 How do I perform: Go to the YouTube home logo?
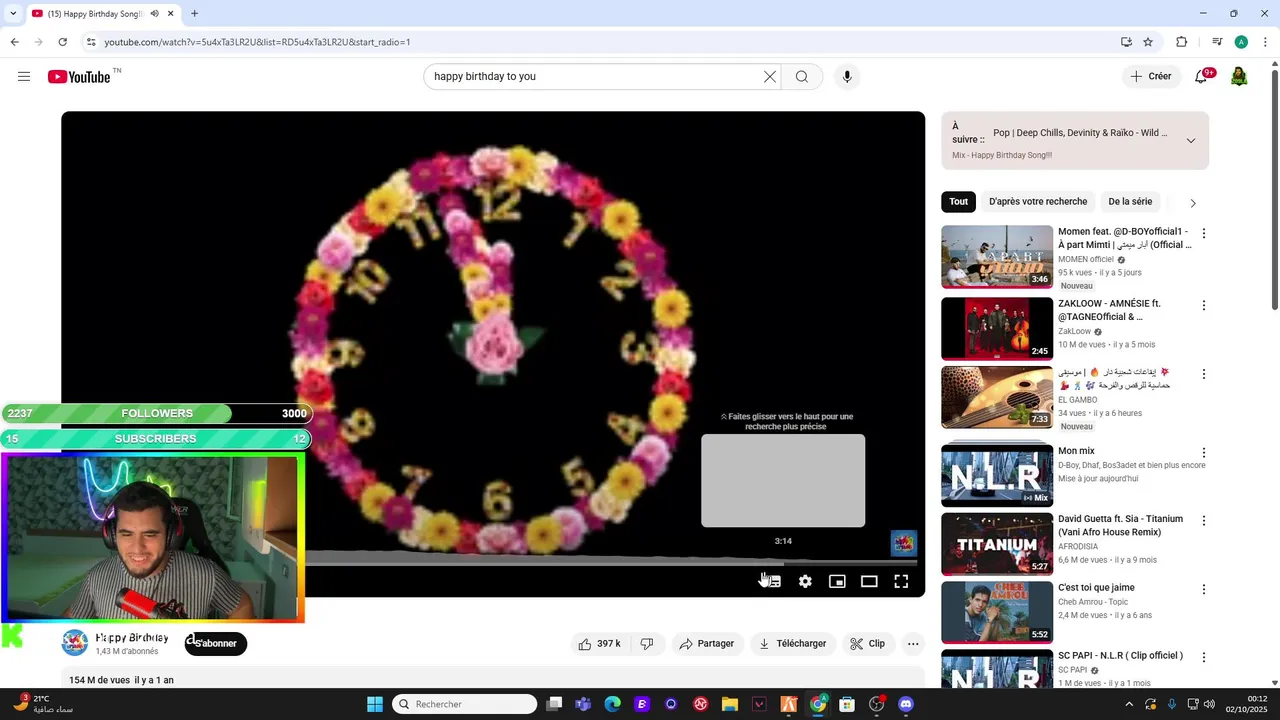79,77
